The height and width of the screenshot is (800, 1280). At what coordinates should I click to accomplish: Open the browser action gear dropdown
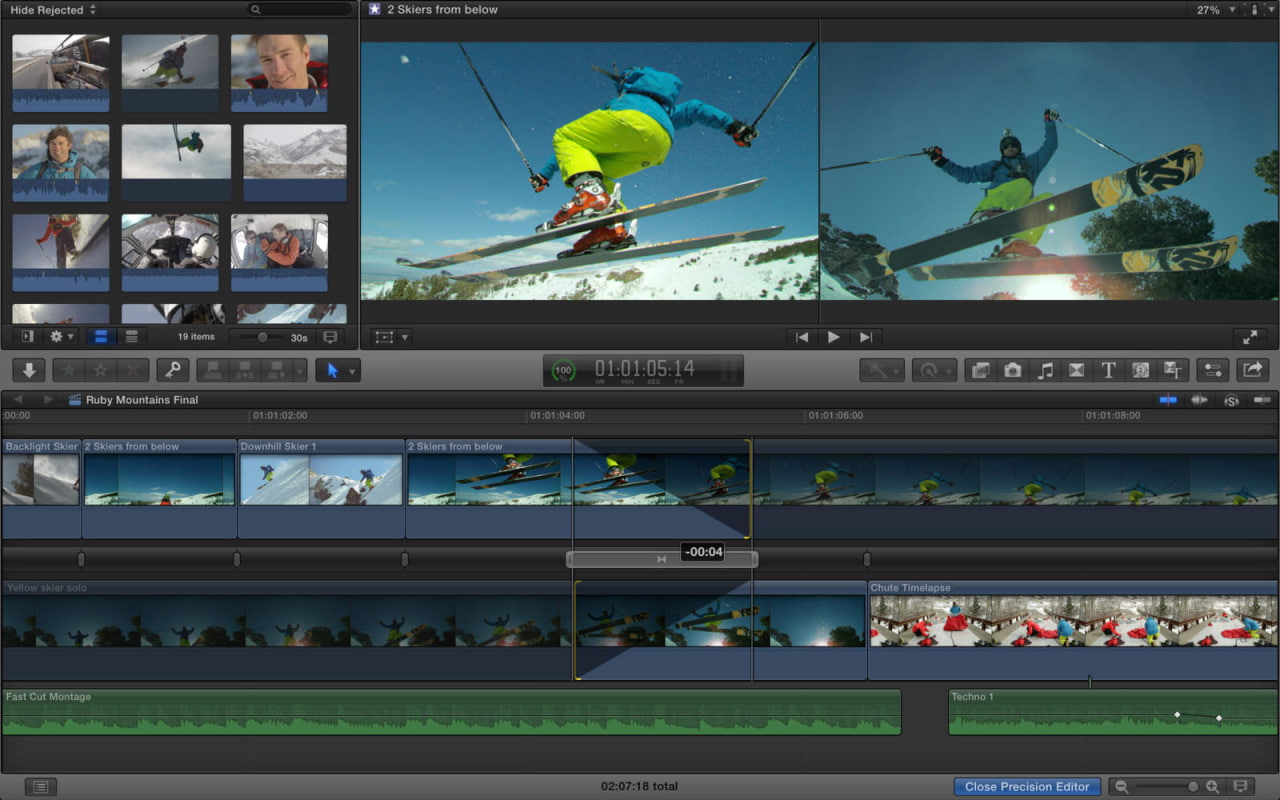pos(58,336)
